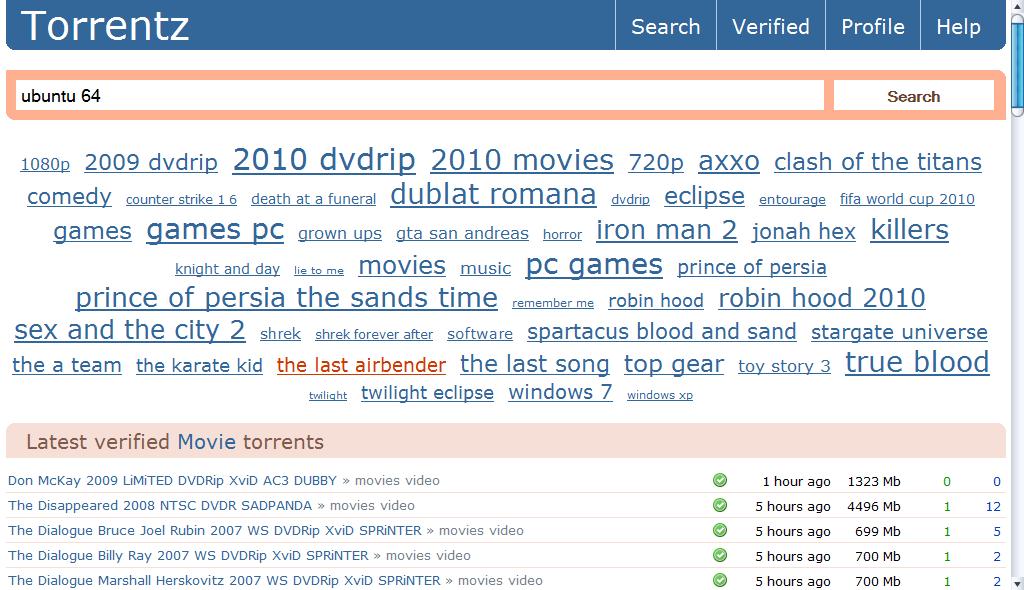Screen dimensions: 1024x590
Task: Click the 'comedy' tag
Action: point(69,197)
